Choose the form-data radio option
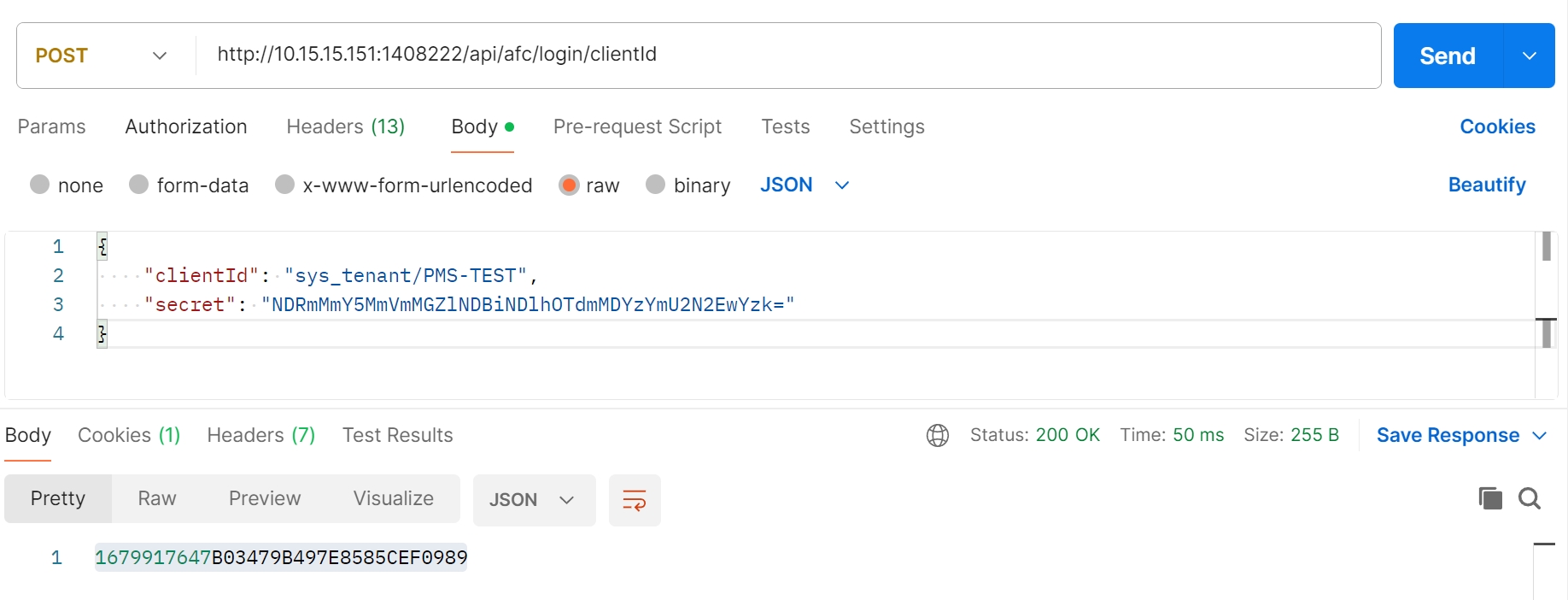Screen dimensions: 1568x600 (138, 185)
